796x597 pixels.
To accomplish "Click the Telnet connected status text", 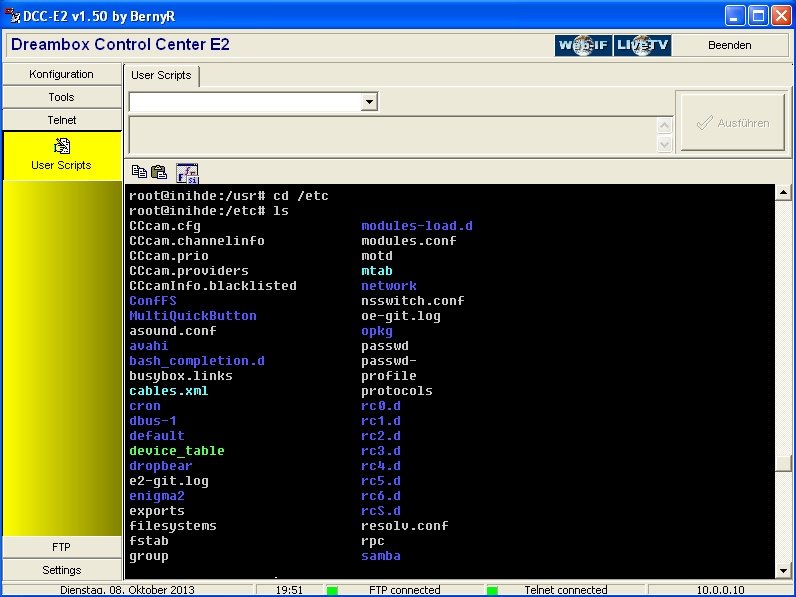I will coord(566,590).
